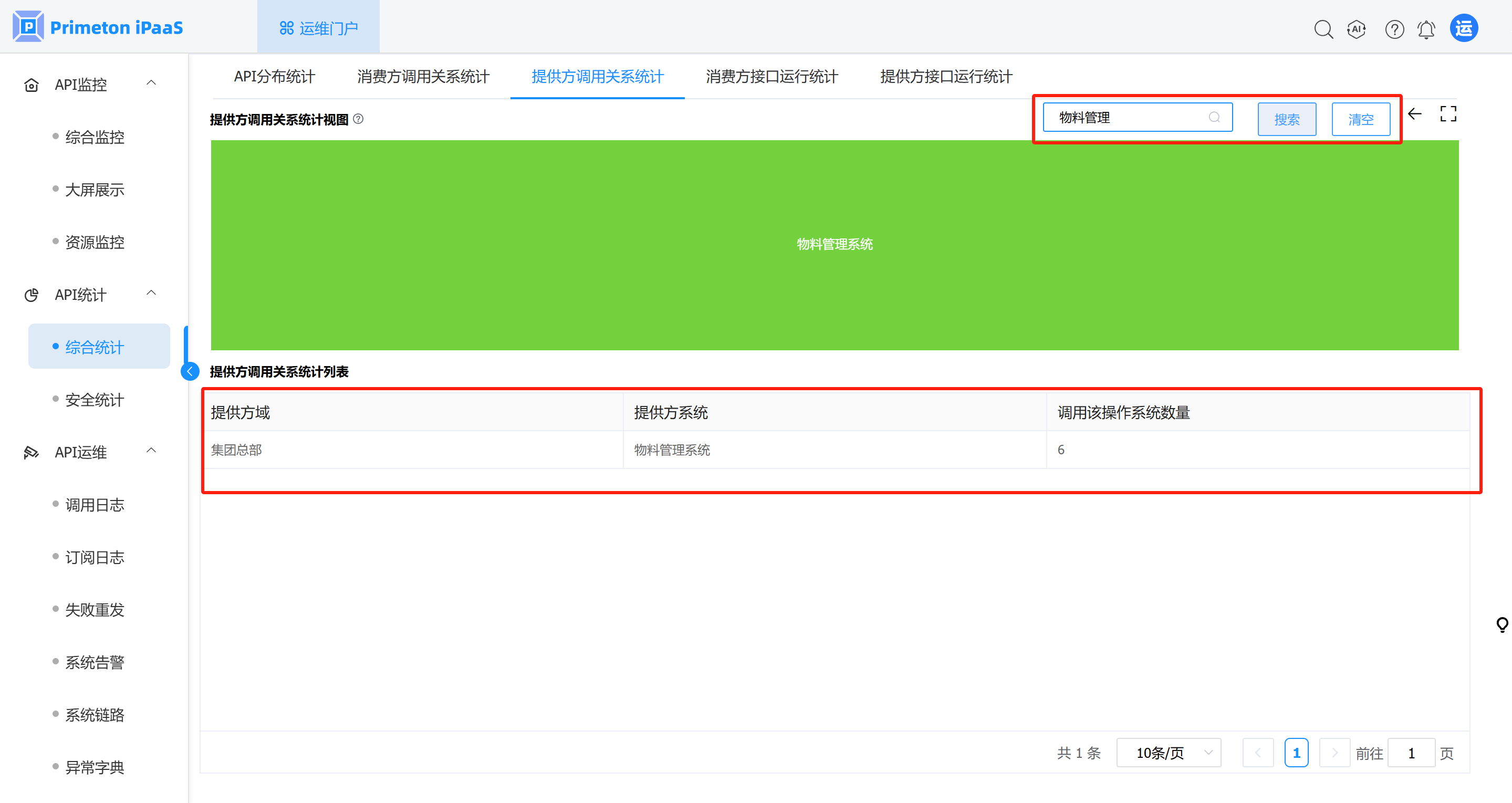The width and height of the screenshot is (1512, 803).
Task: Click the 搜索 button
Action: [1286, 119]
